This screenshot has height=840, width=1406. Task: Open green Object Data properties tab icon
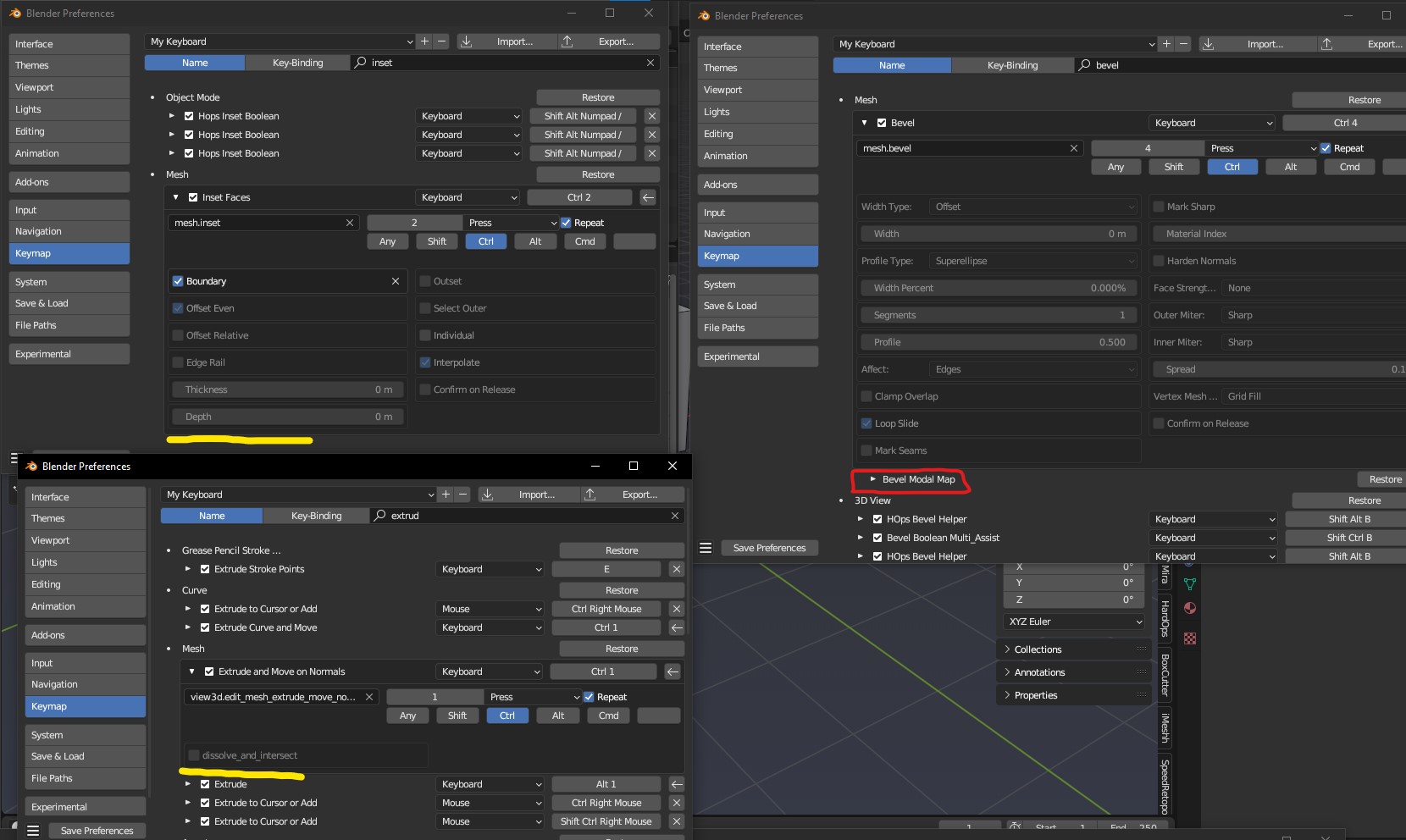(x=1190, y=584)
